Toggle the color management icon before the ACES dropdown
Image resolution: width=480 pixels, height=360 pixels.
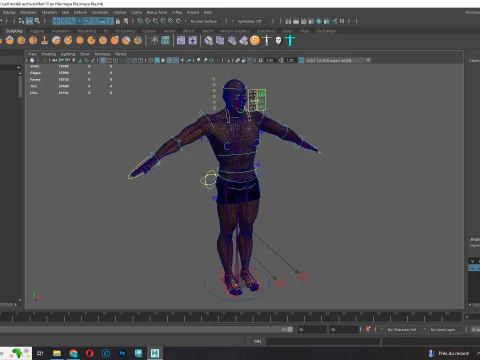pyautogui.click(x=301, y=60)
